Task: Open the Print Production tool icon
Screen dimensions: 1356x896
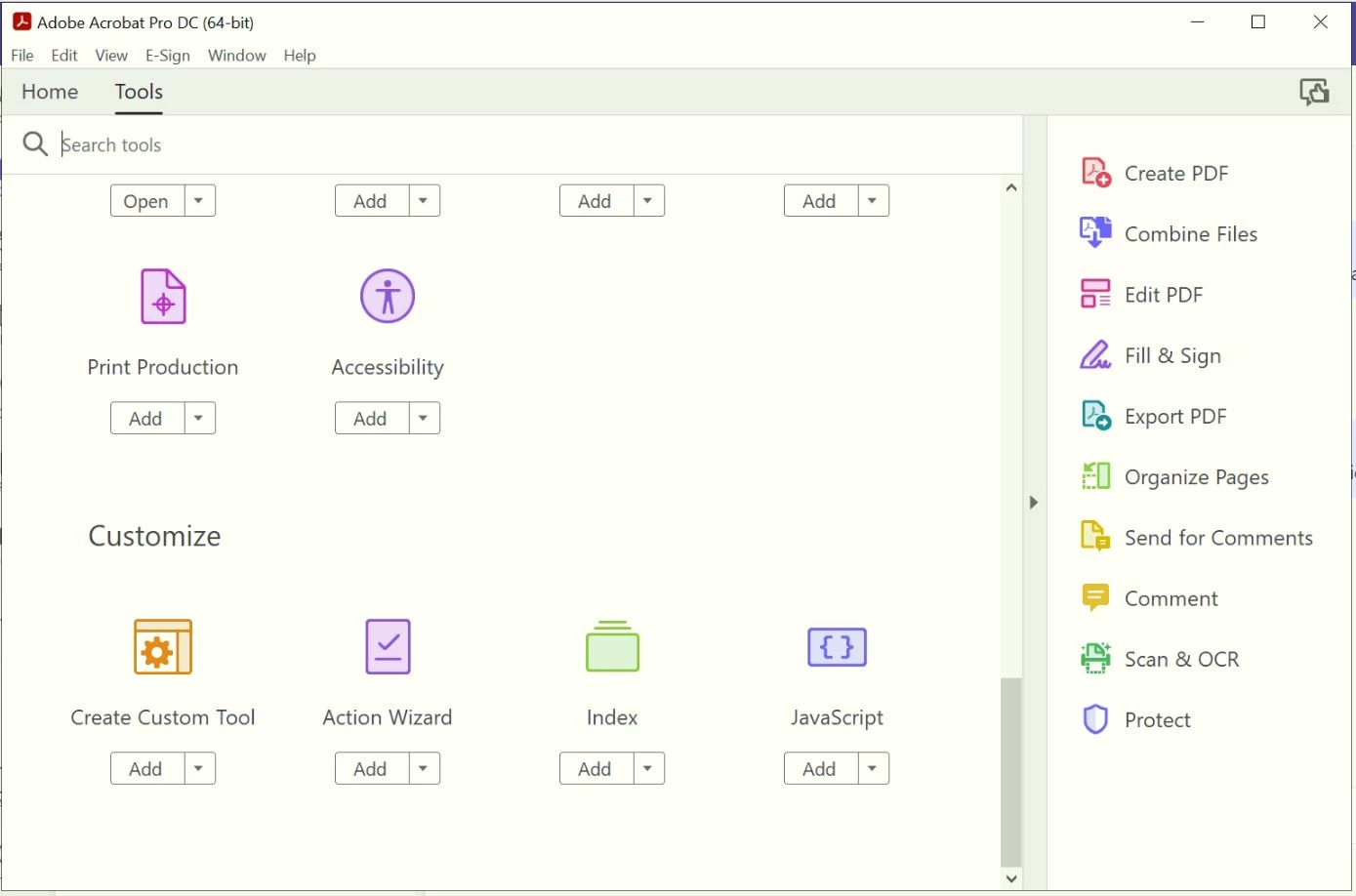Action: pyautogui.click(x=163, y=297)
